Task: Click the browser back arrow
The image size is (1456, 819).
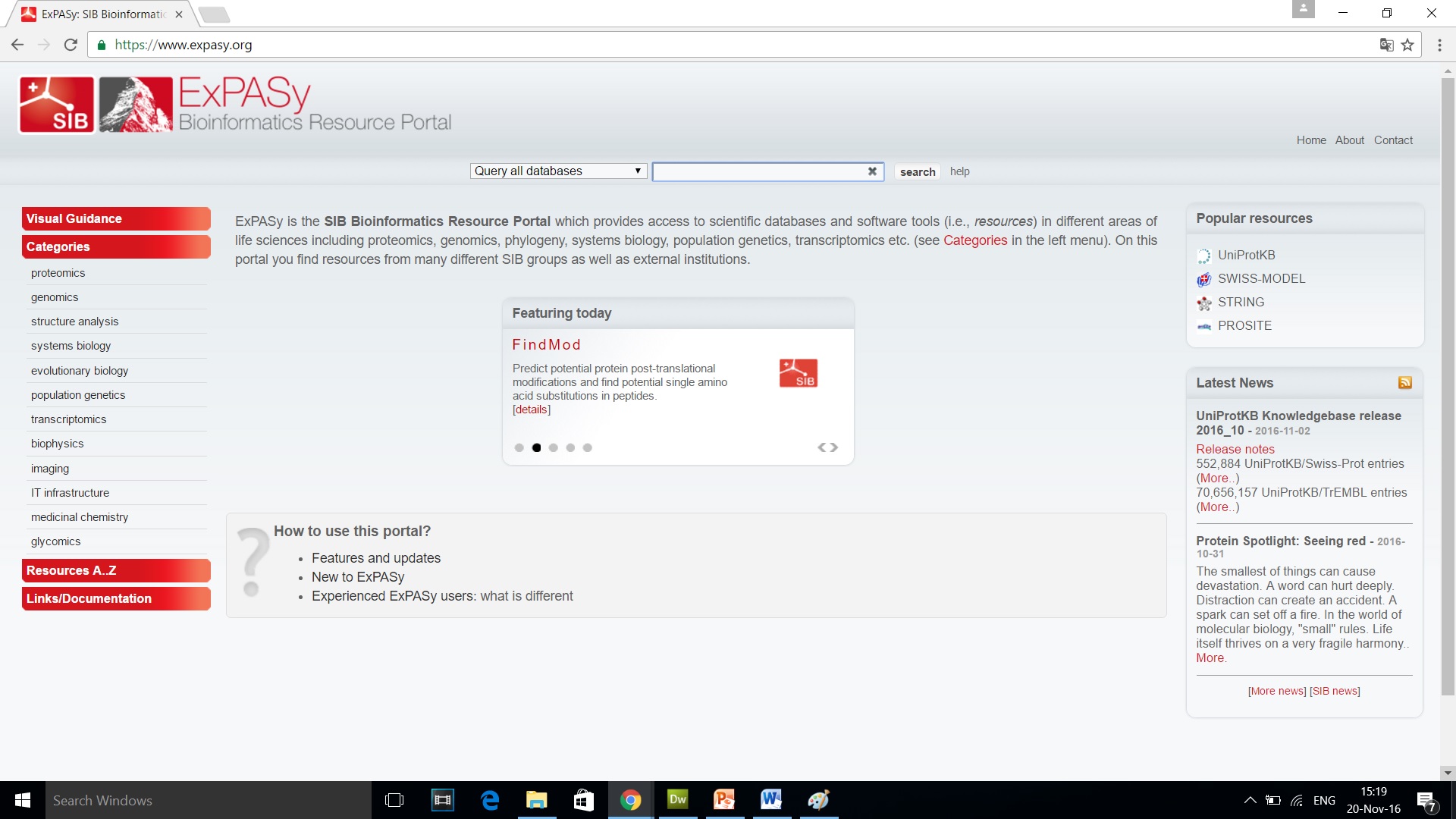Action: click(17, 45)
